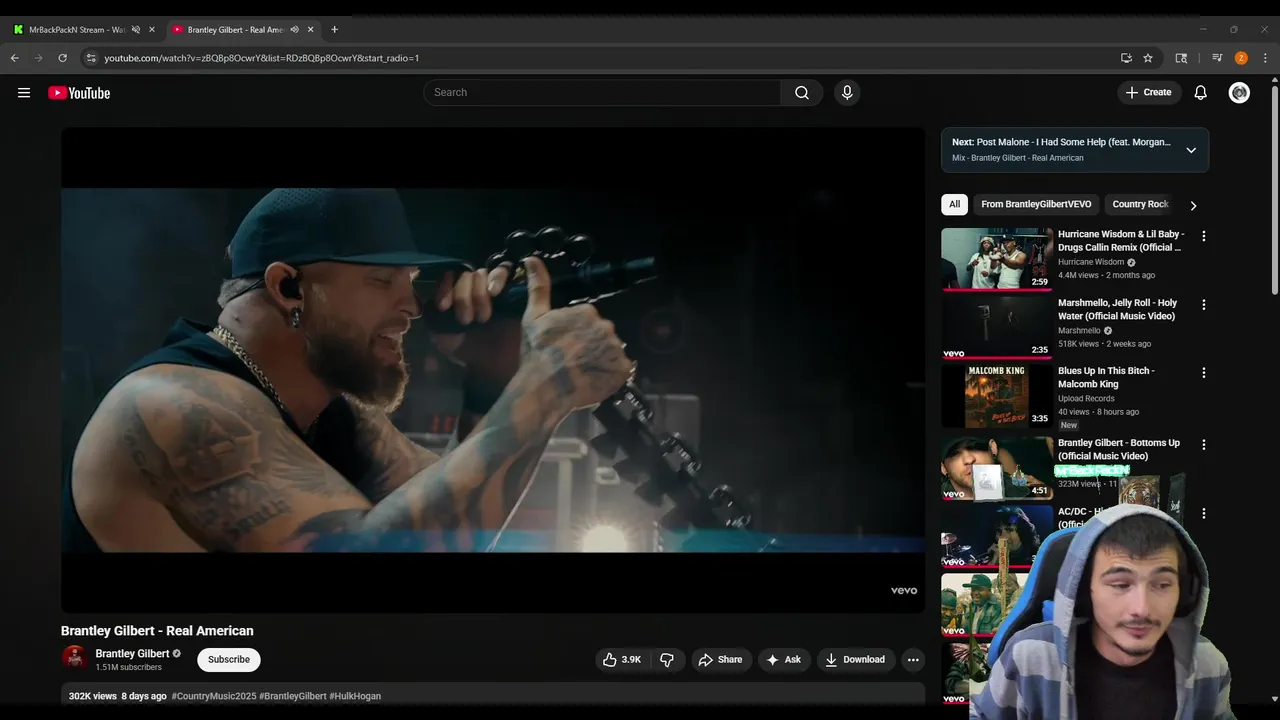This screenshot has width=1280, height=720.
Task: Like the Real American video
Action: 621,660
